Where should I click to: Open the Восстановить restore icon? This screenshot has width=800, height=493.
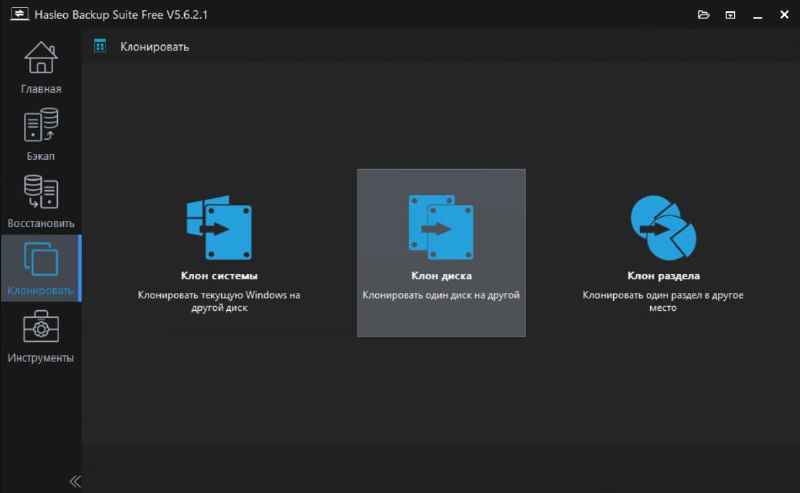(x=40, y=193)
